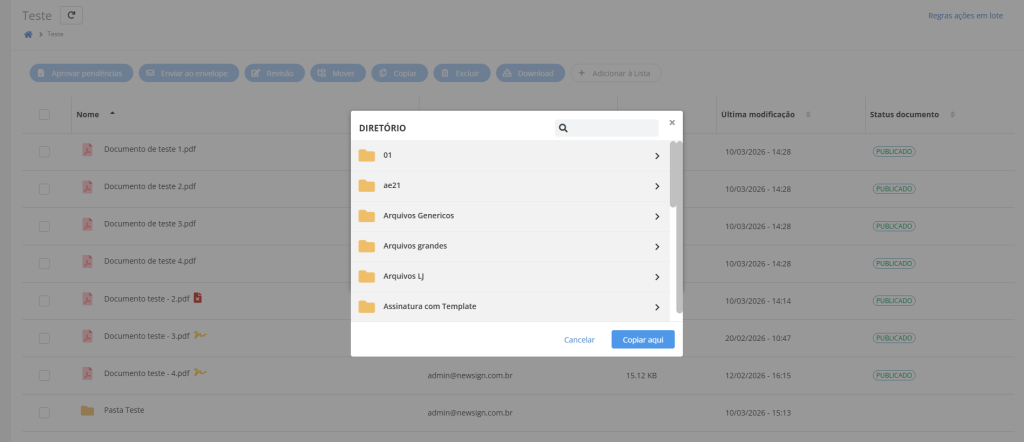Click the signature icon next to Documento teste - 3.pdf
The height and width of the screenshot is (442, 1024).
[200, 335]
